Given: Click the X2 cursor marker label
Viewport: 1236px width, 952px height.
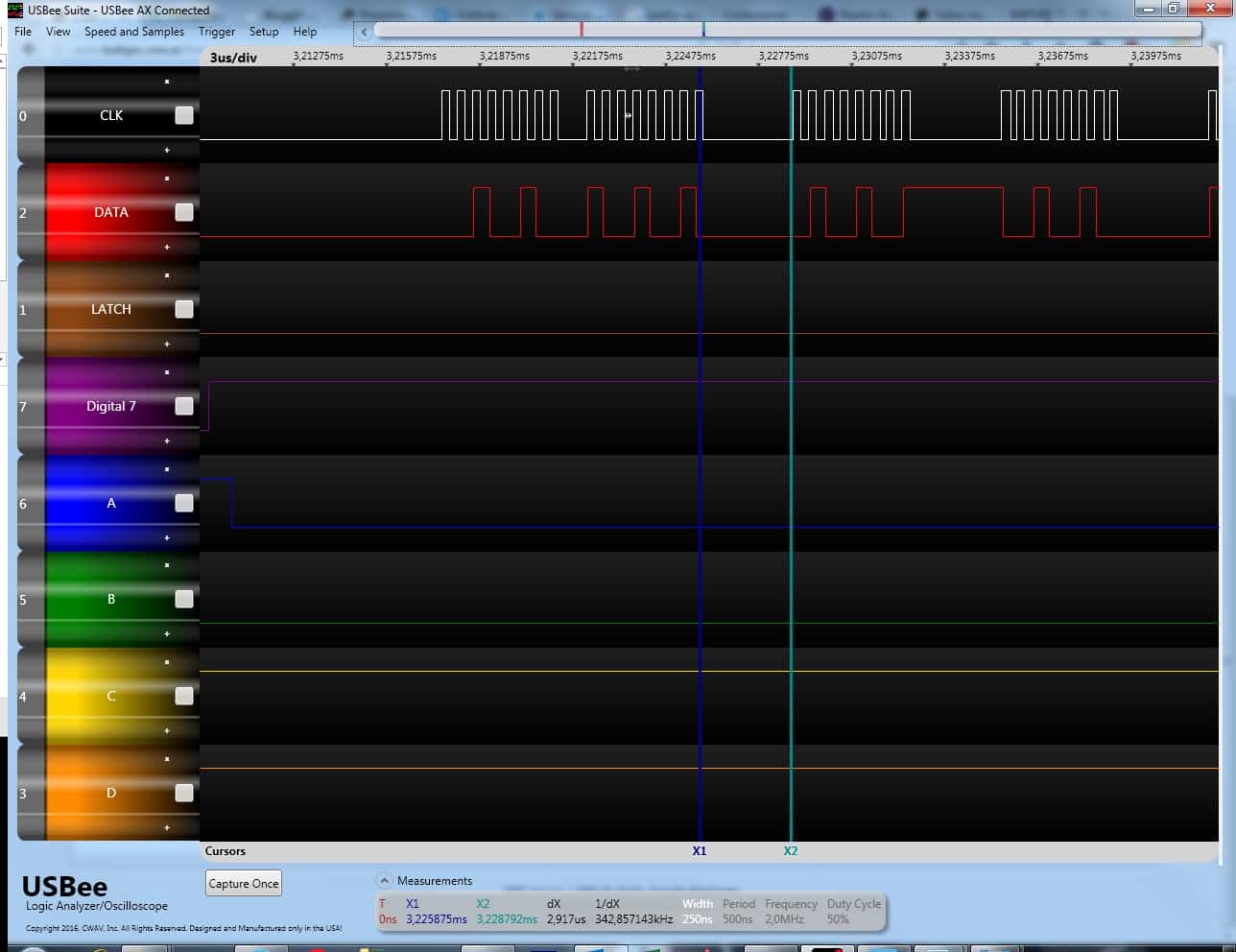Looking at the screenshot, I should pos(791,851).
